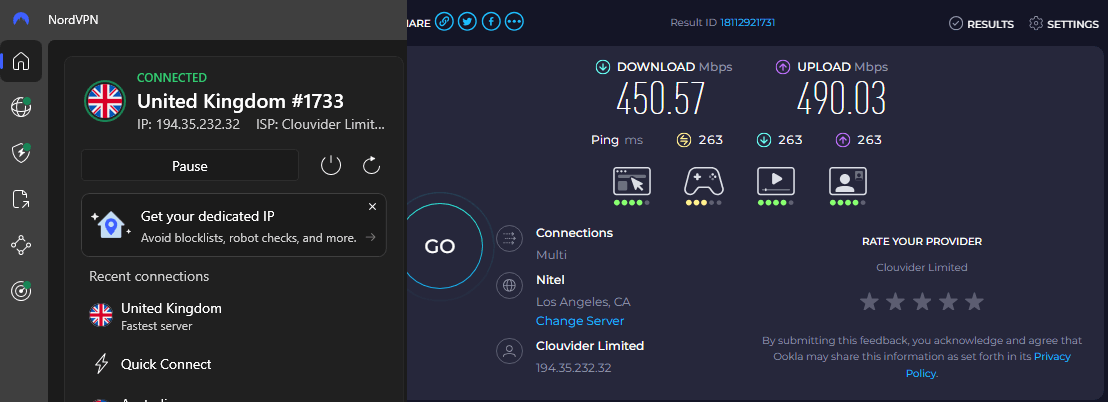Click the 490.03 upload speed value
This screenshot has width=1108, height=402.
841,99
